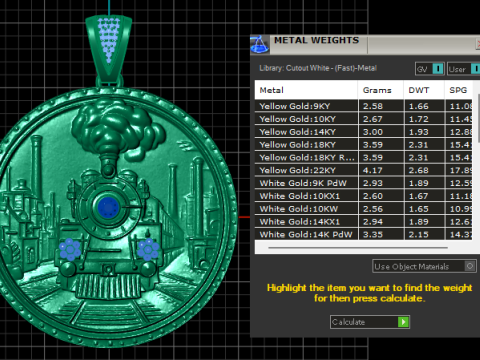Select the Yellow Gold:18KY R... row
The image size is (480, 360).
(363, 157)
